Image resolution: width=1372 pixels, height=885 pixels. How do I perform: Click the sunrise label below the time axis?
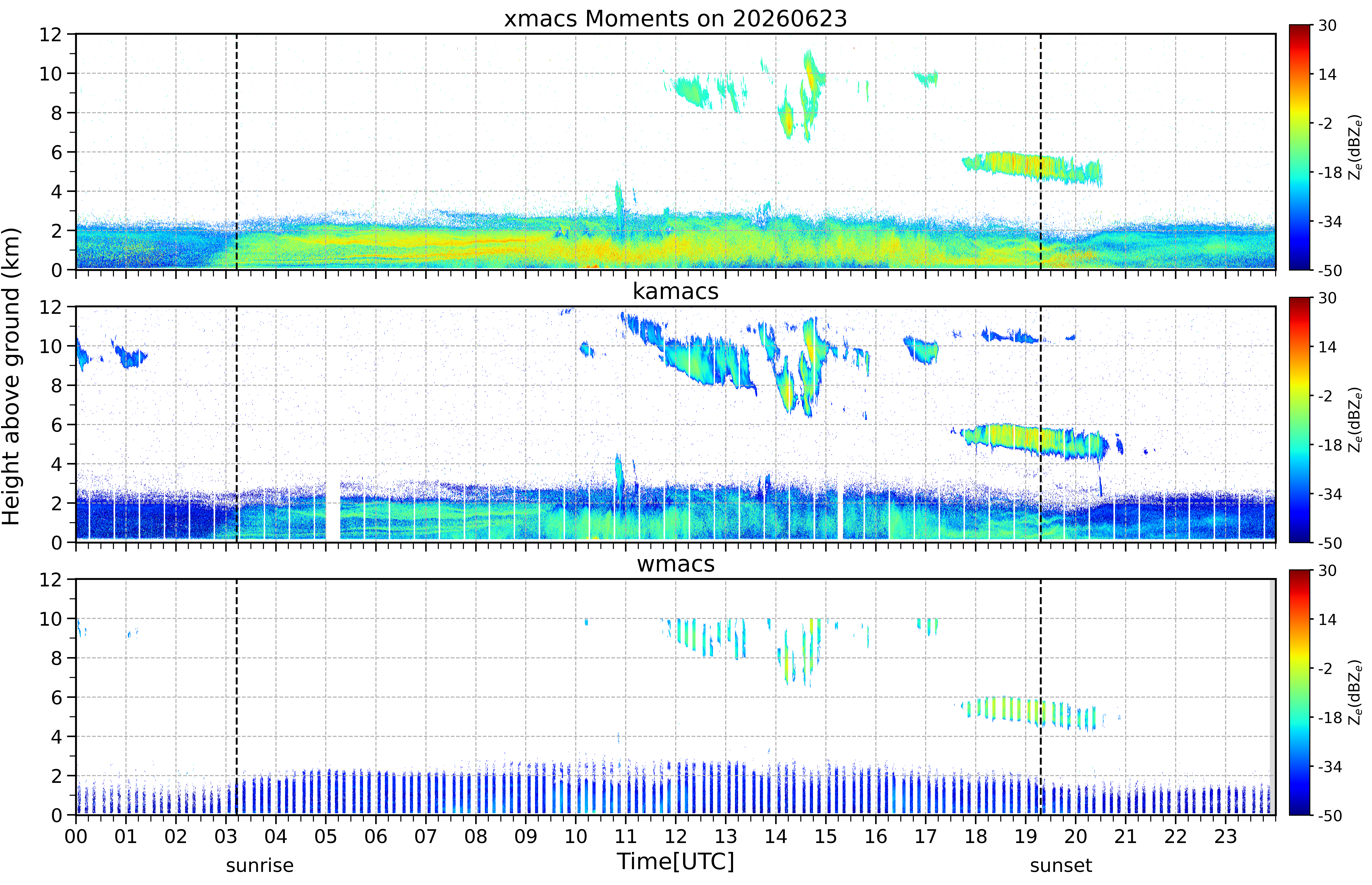[260, 865]
